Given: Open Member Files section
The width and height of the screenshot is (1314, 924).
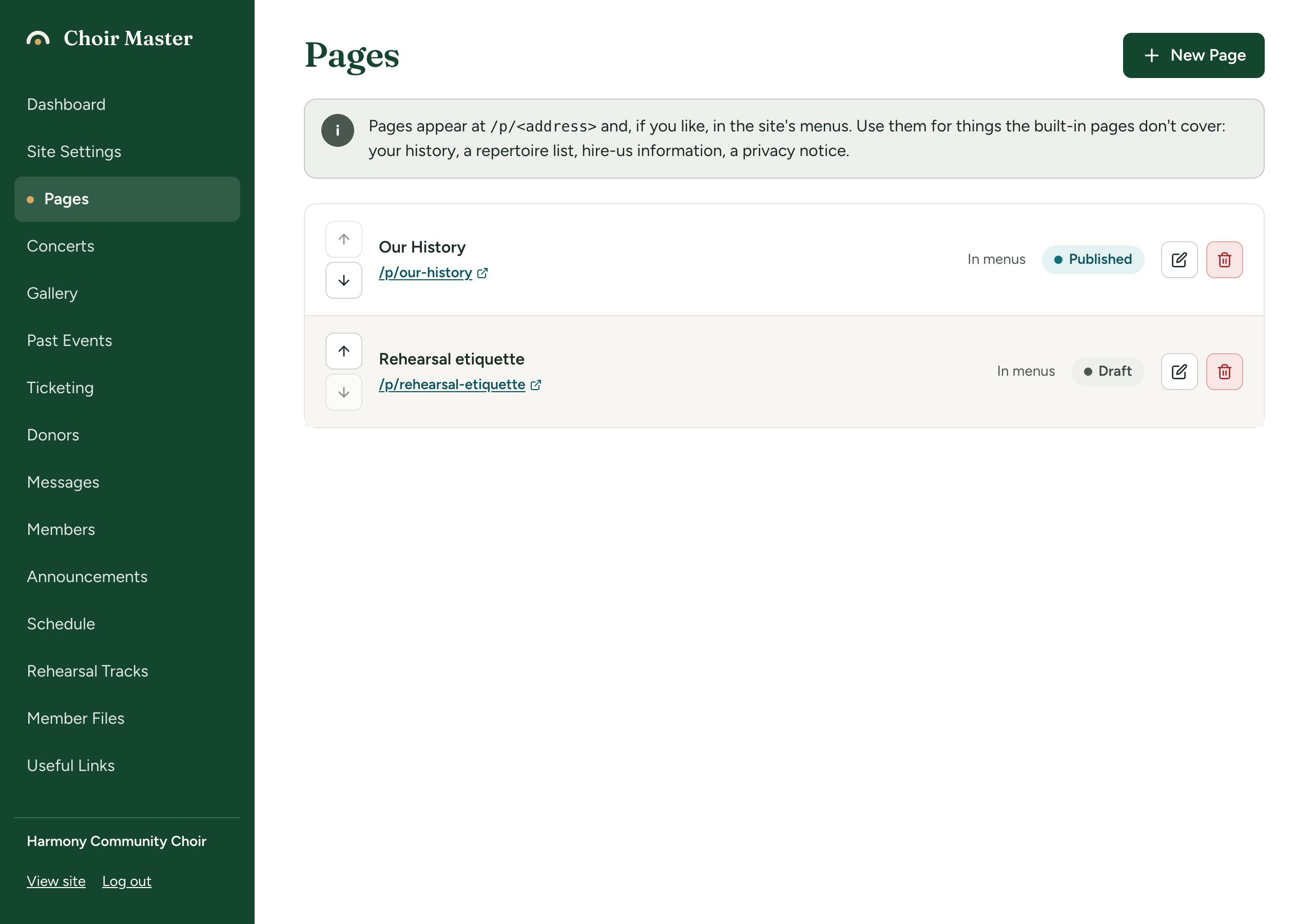Looking at the screenshot, I should tap(127, 719).
